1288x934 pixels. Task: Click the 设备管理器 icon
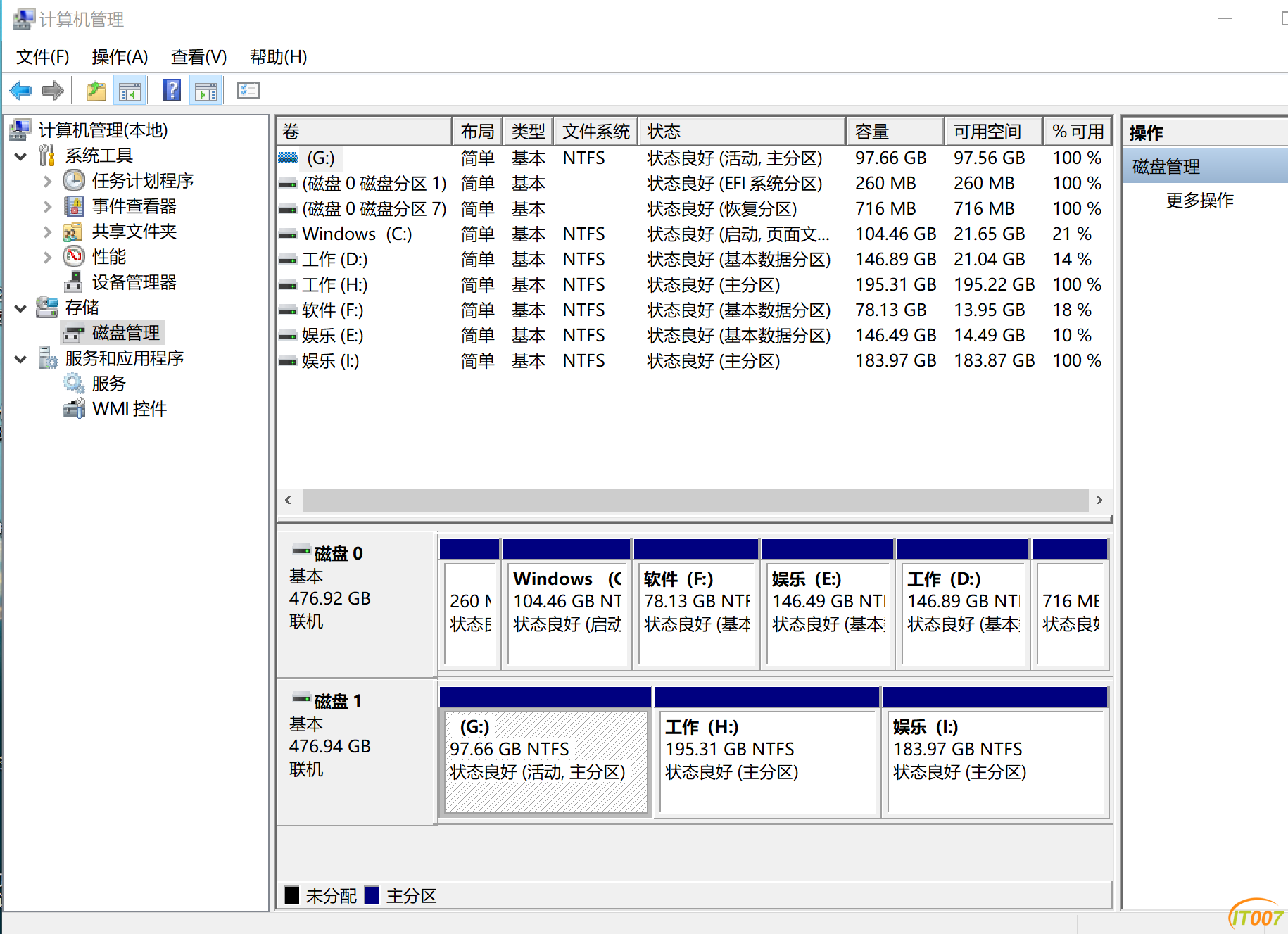coord(74,282)
